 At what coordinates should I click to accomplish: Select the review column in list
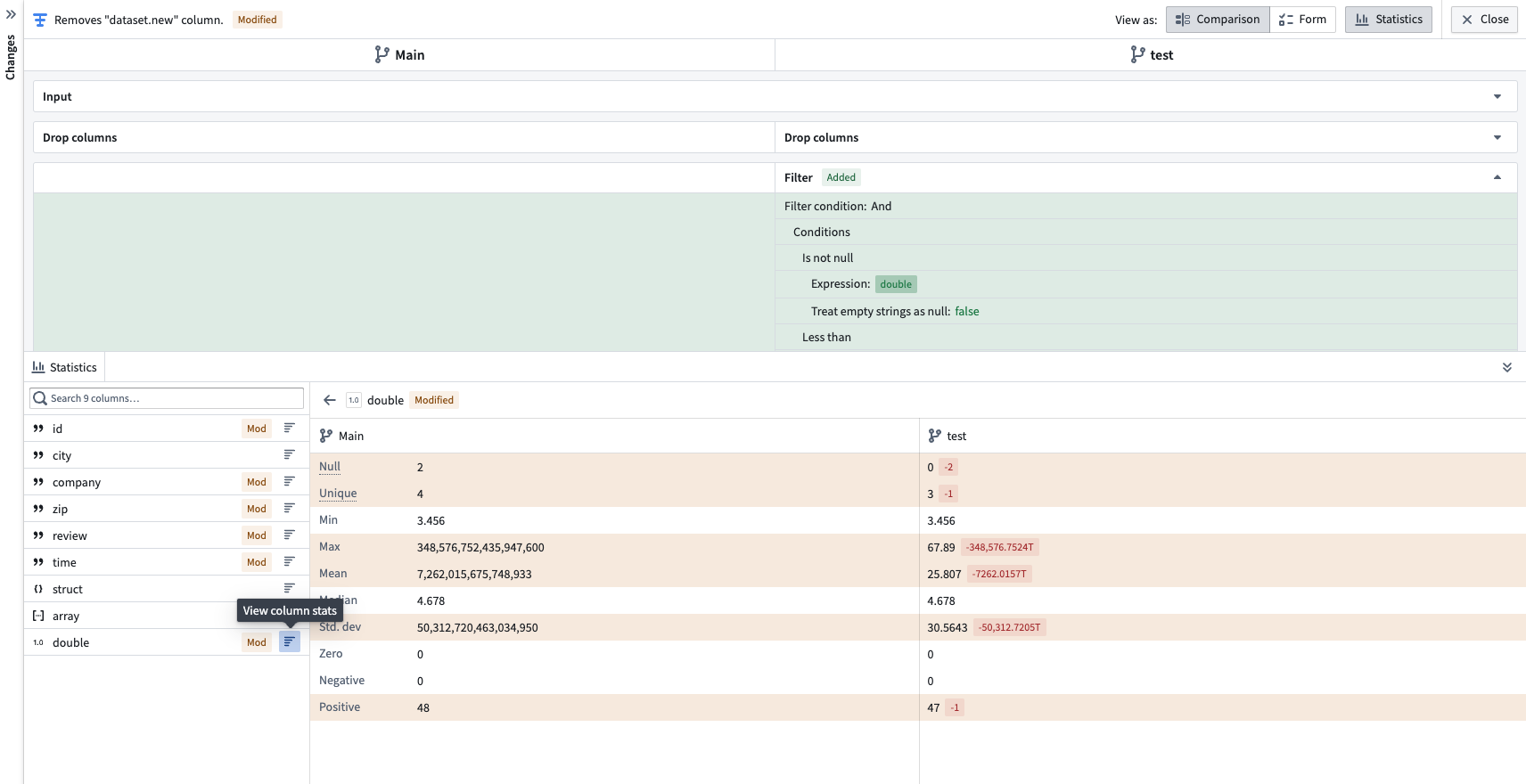pos(70,535)
